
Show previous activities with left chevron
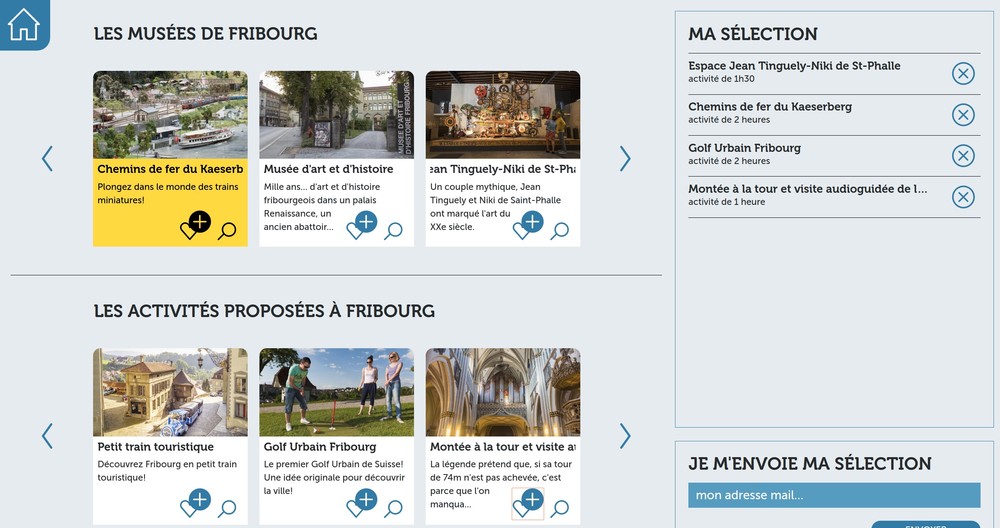47,436
